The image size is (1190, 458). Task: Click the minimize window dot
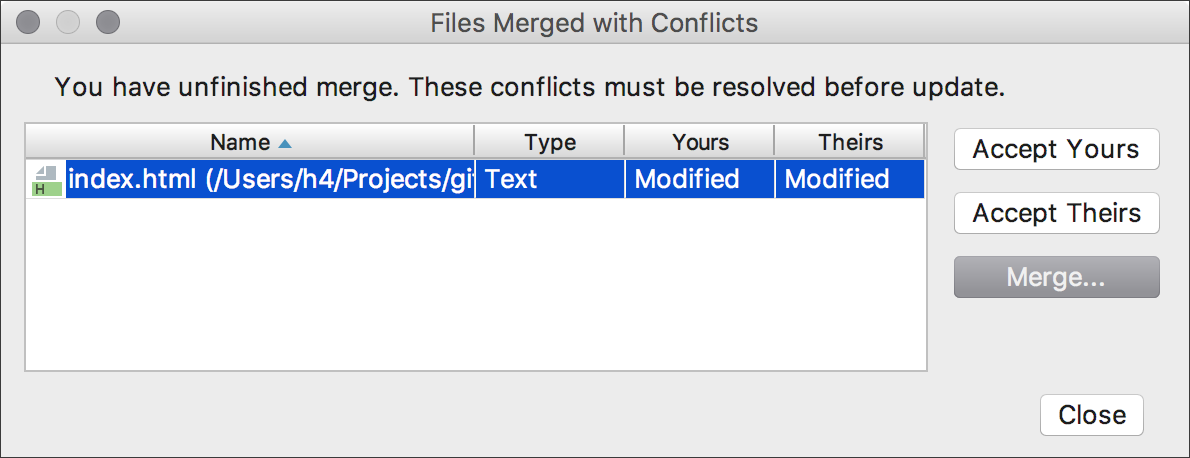point(68,22)
